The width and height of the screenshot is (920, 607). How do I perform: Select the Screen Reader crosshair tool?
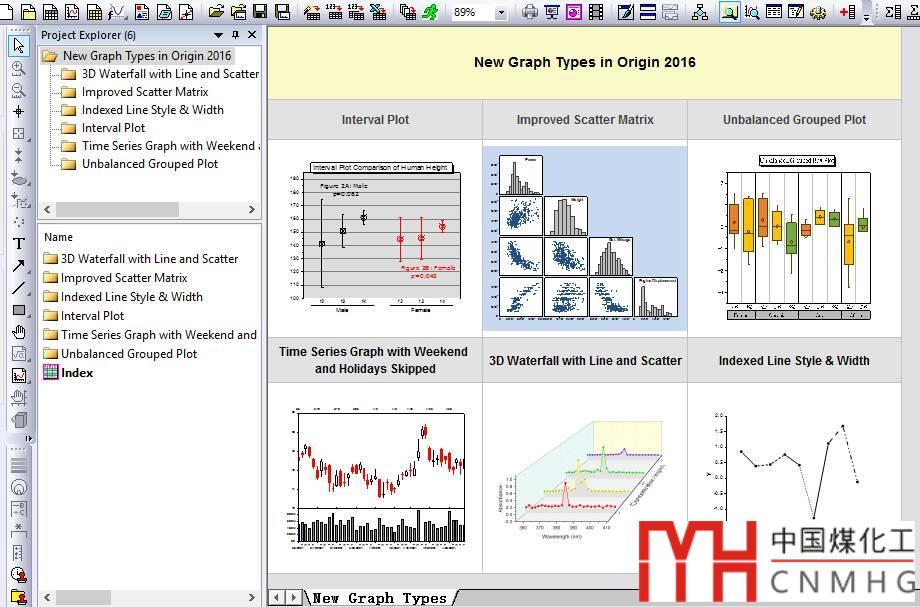[19, 111]
